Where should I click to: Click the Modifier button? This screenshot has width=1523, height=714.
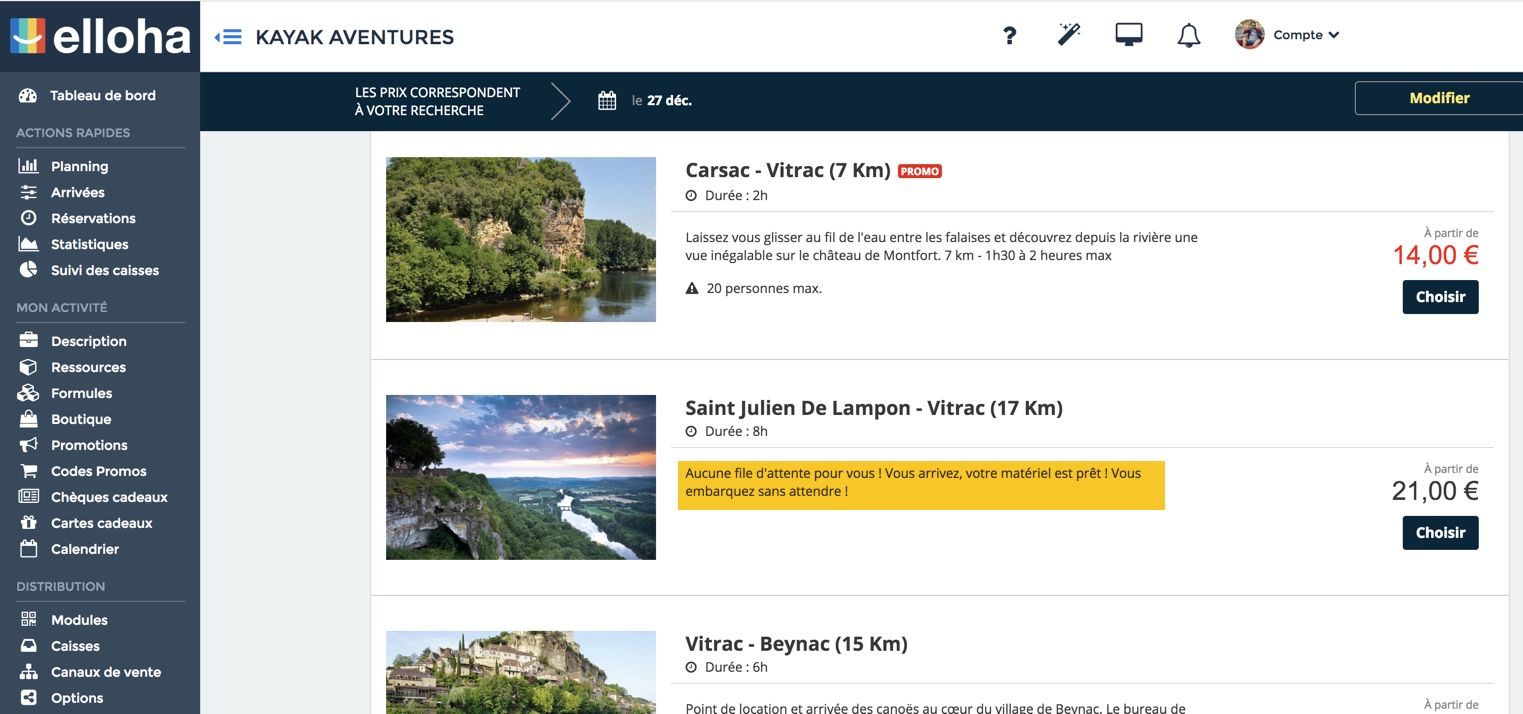tap(1438, 98)
